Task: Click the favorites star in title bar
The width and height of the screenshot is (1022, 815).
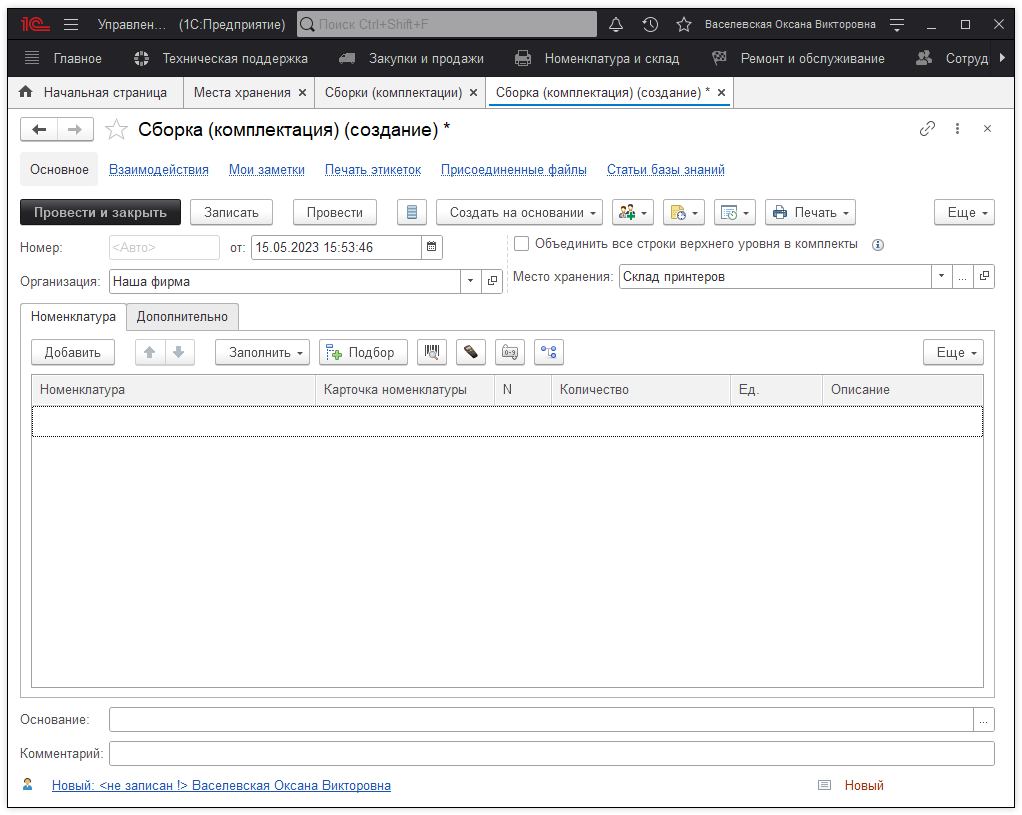Action: point(684,24)
